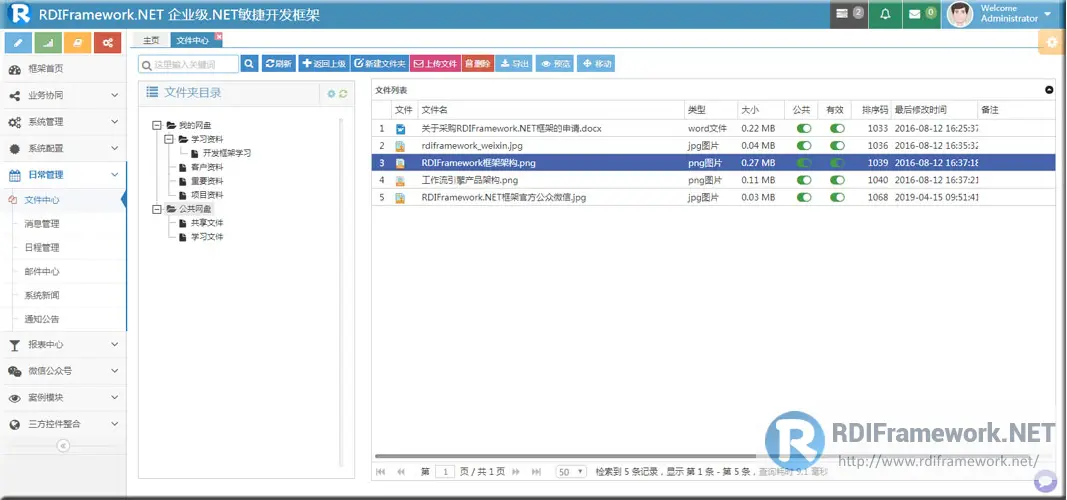This screenshot has width=1067, height=500.
Task: Click the folder tree settings gear icon
Action: tap(331, 94)
